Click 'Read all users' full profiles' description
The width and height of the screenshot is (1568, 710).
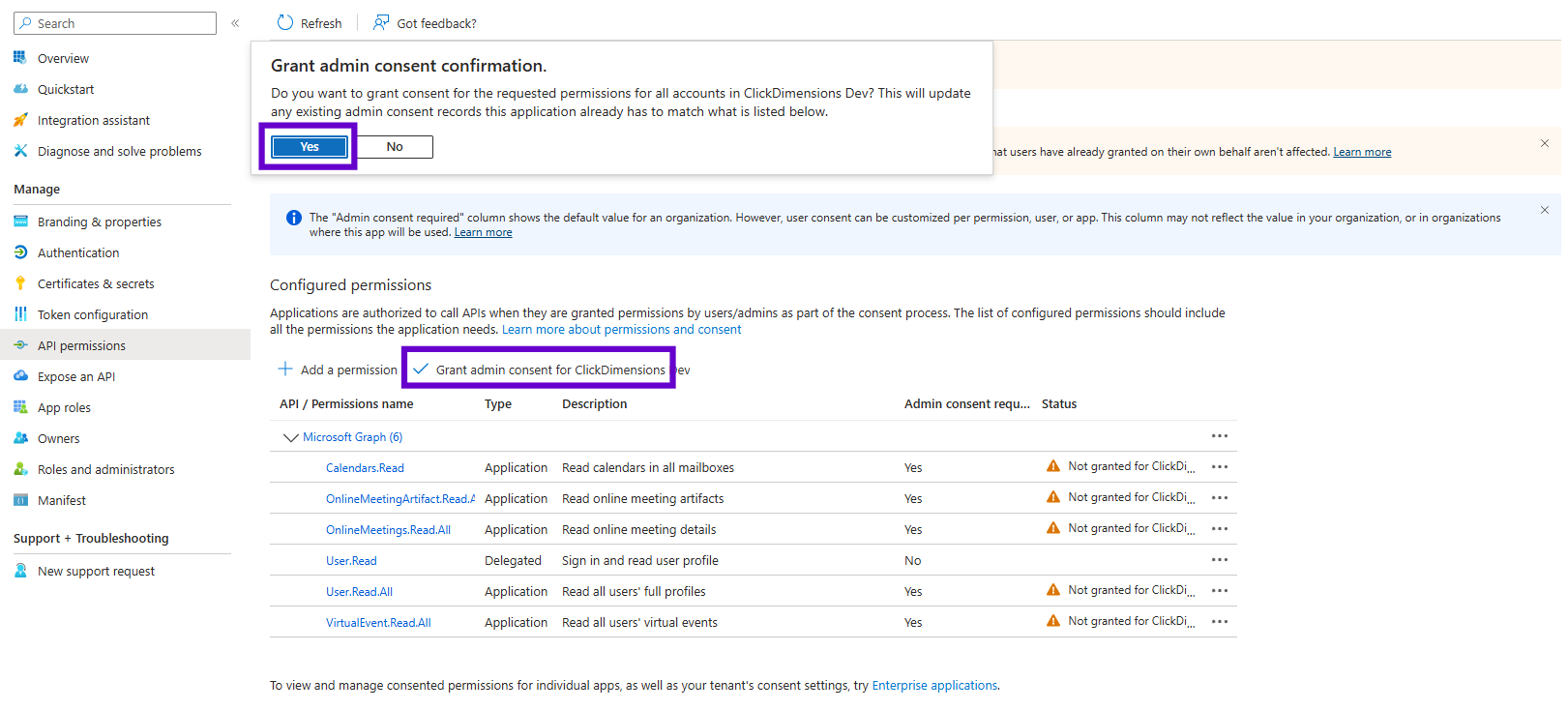[634, 592]
